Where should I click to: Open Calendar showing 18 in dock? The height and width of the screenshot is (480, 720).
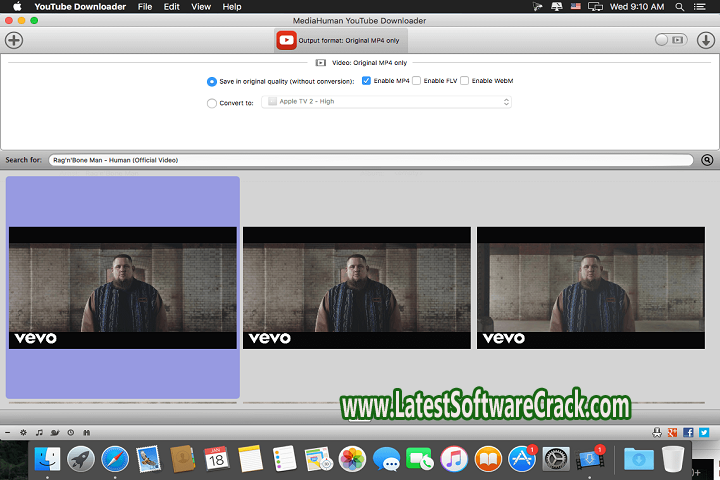tap(216, 458)
